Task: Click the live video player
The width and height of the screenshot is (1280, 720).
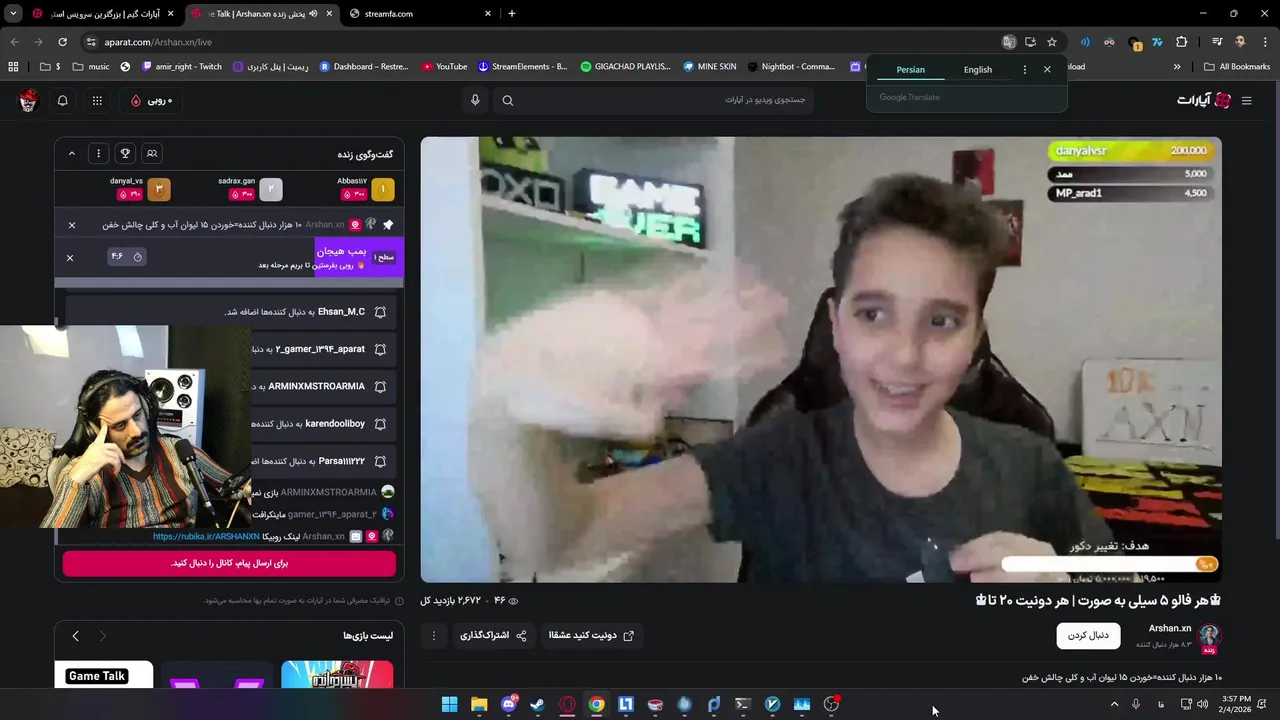Action: tap(821, 360)
